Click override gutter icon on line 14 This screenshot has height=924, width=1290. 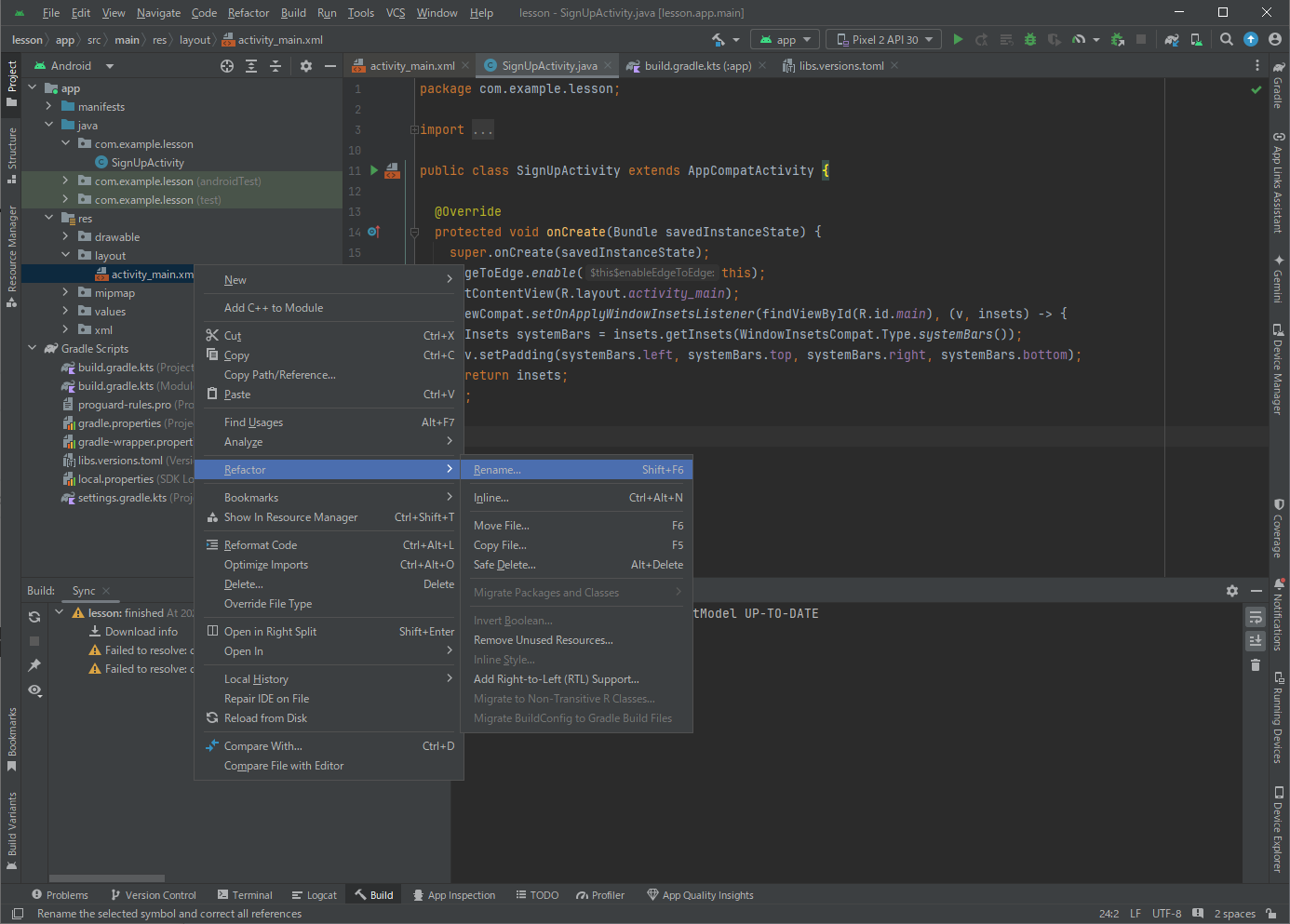373,232
